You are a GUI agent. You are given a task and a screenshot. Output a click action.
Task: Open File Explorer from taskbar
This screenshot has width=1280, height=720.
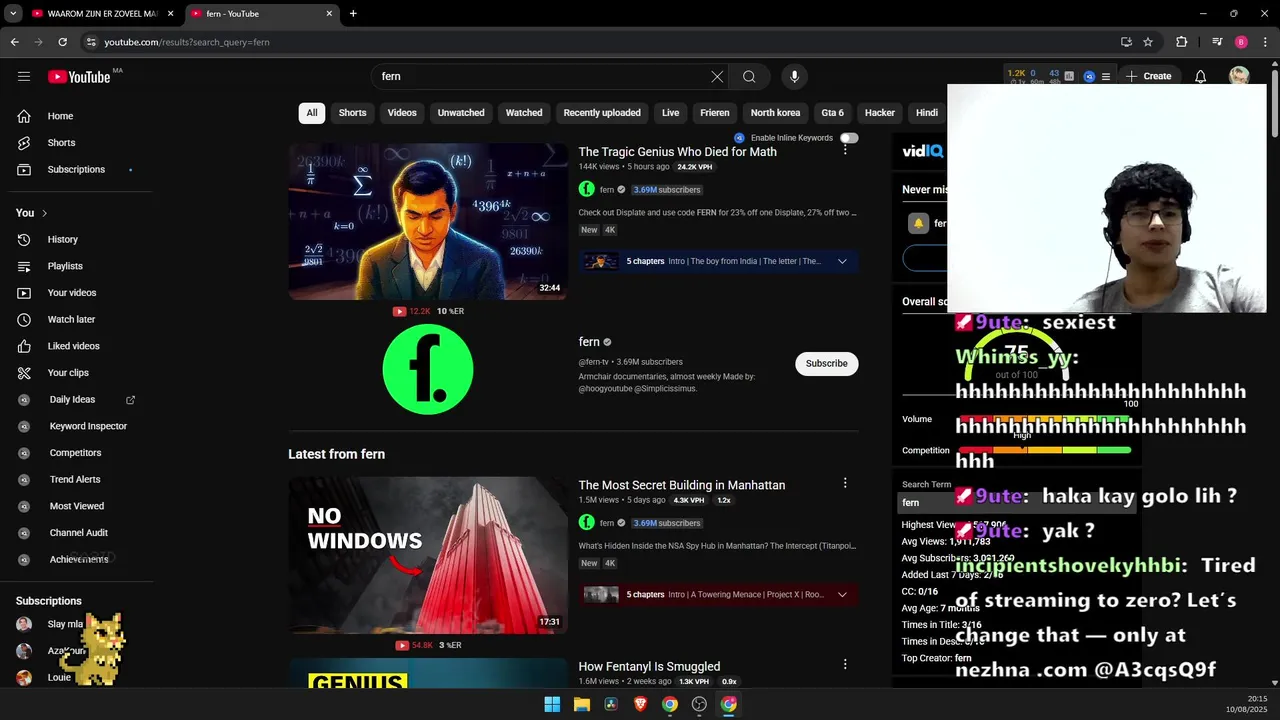[581, 704]
